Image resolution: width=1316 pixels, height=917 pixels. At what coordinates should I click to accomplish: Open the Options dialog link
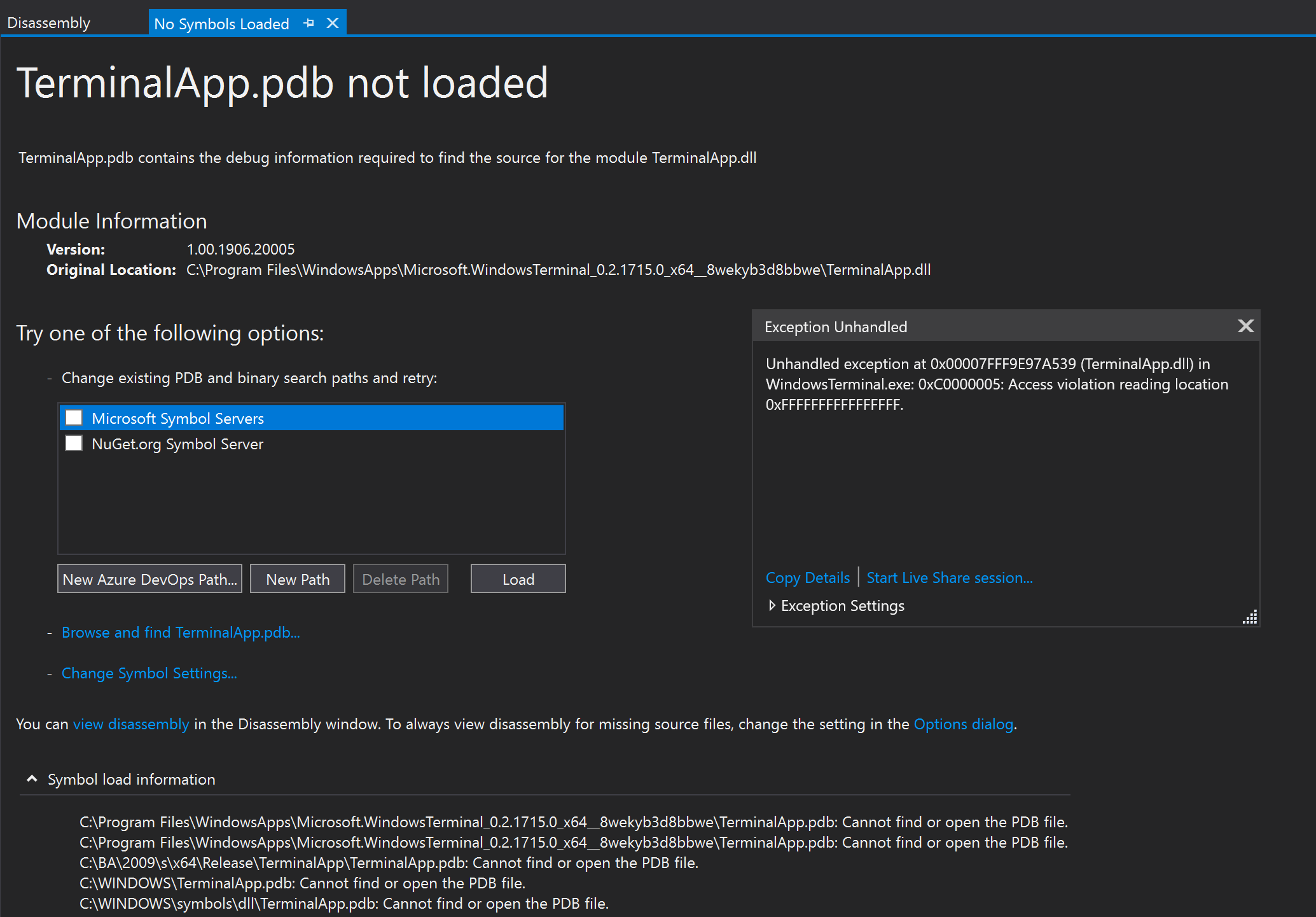[963, 724]
